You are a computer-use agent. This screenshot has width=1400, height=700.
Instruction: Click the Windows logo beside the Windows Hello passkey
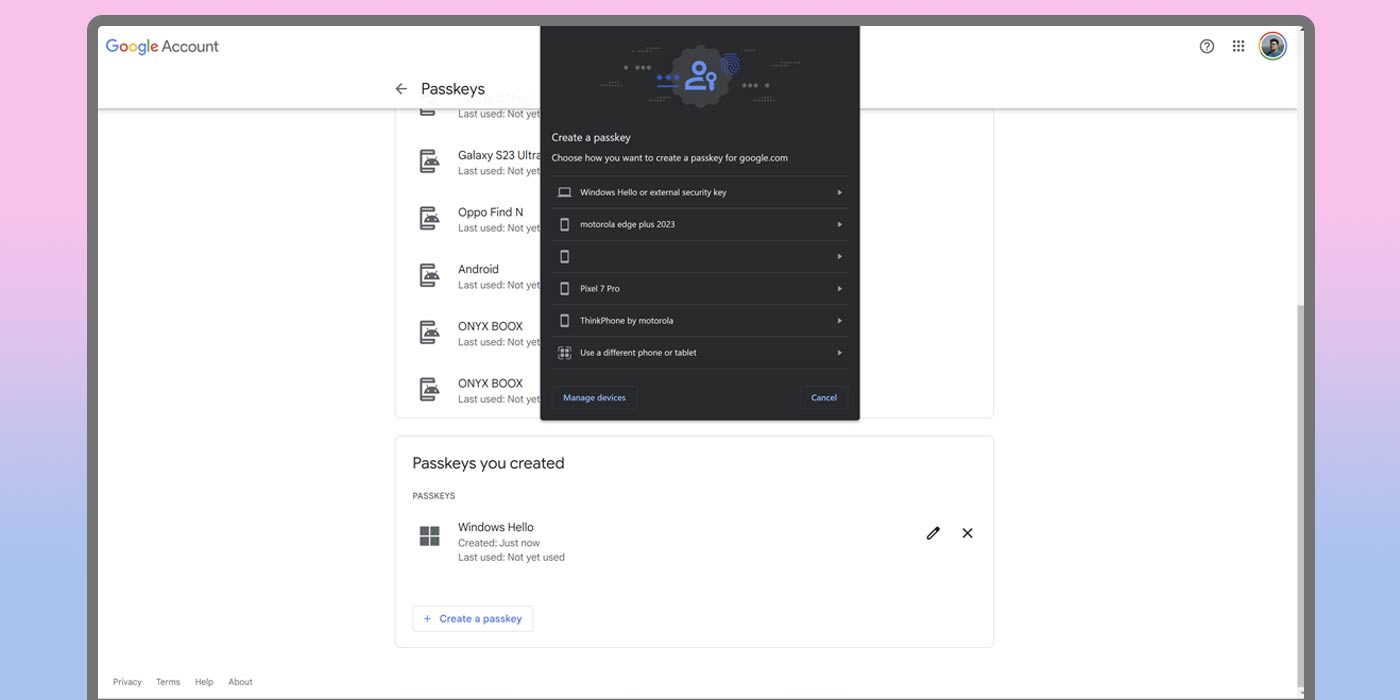pyautogui.click(x=429, y=537)
